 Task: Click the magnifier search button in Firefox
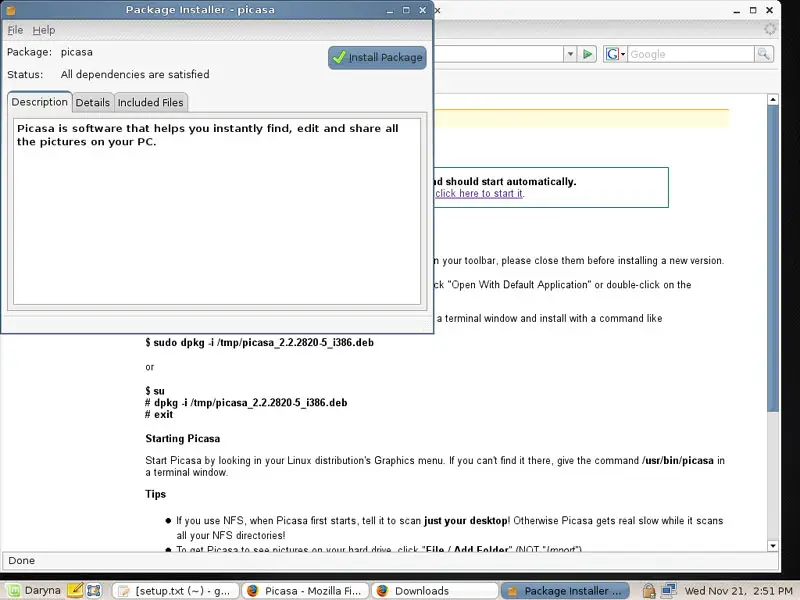764,54
